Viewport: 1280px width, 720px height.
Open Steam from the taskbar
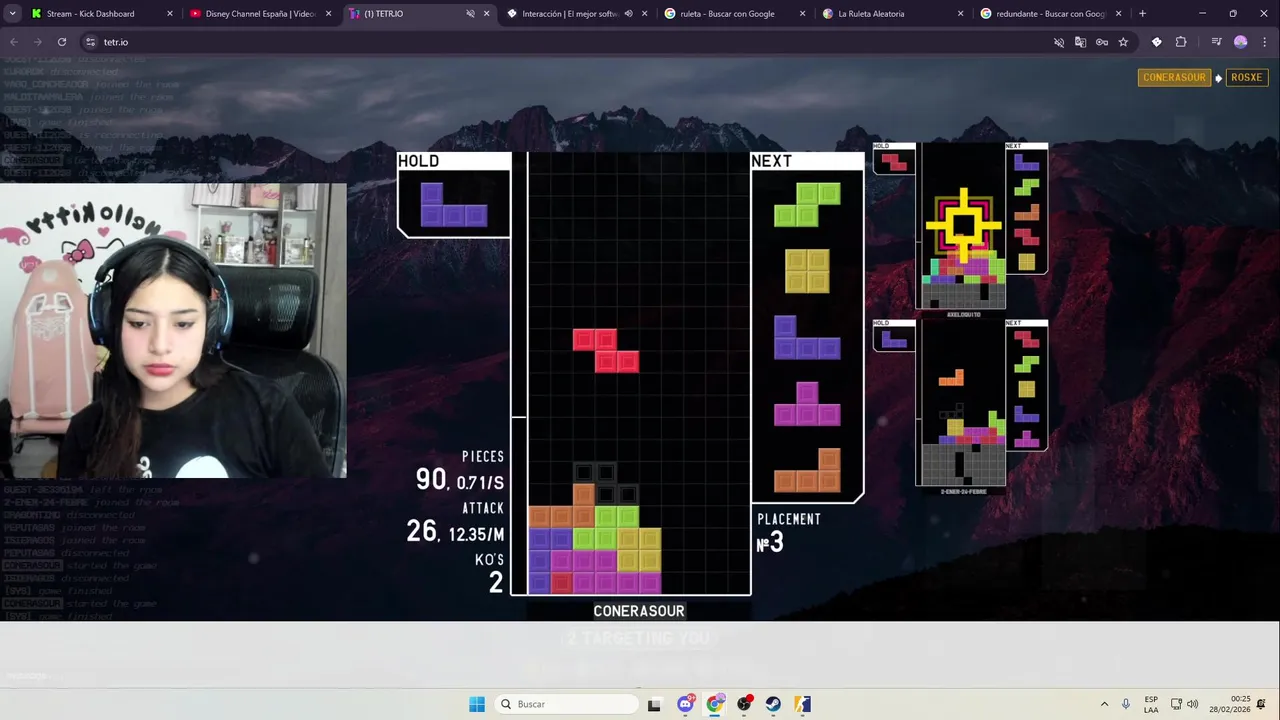pos(773,704)
